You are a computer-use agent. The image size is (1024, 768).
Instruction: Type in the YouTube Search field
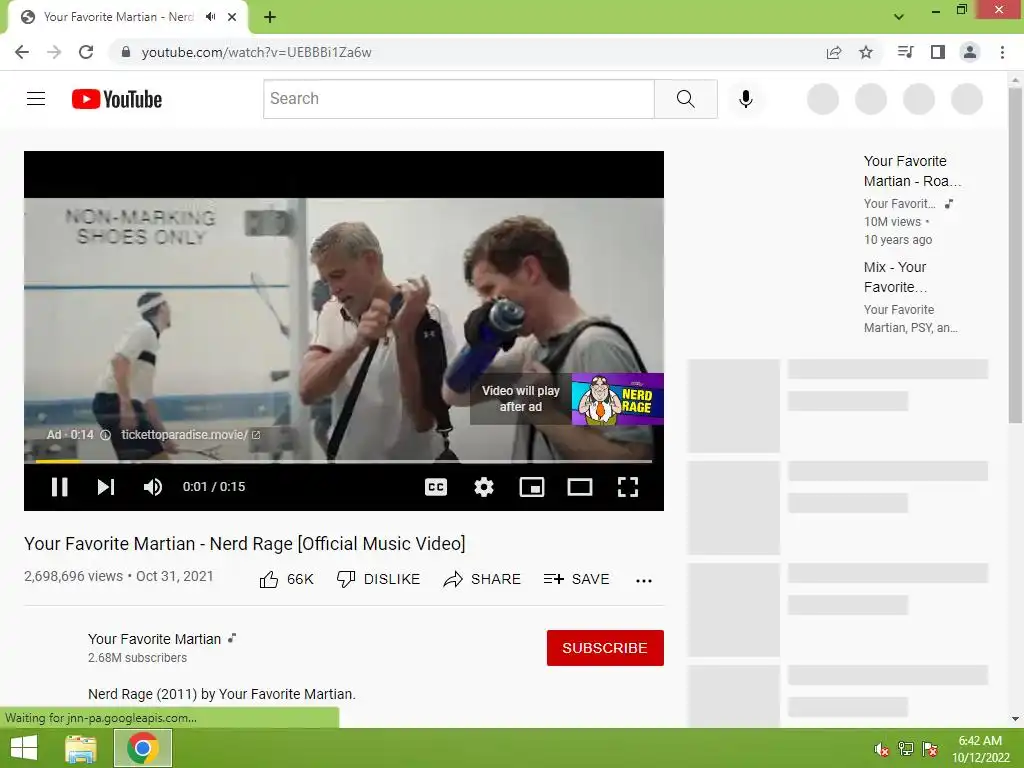pyautogui.click(x=458, y=99)
